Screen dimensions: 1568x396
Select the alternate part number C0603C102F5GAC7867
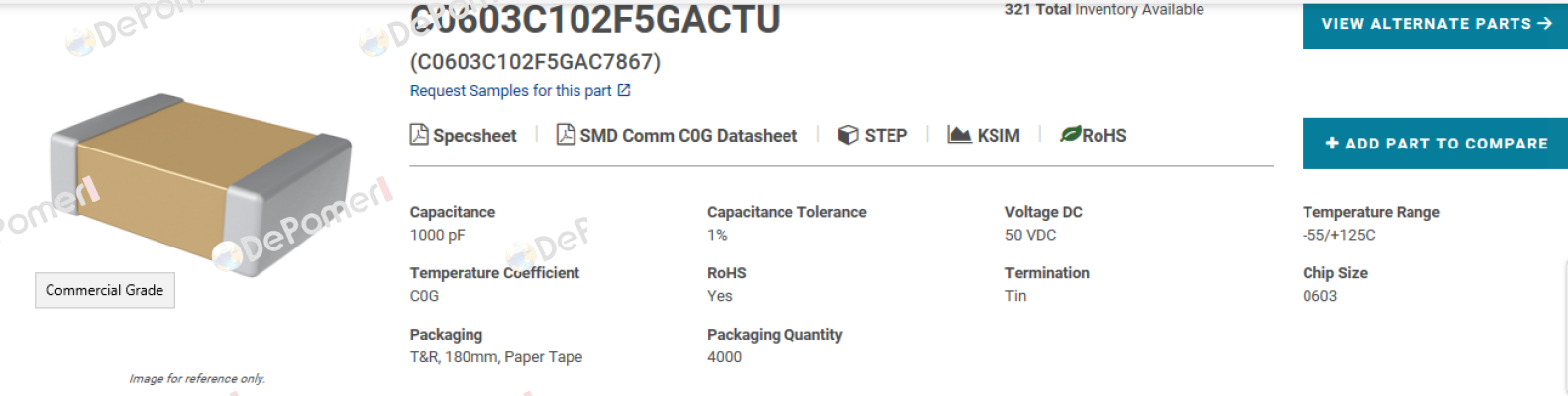pos(535,62)
